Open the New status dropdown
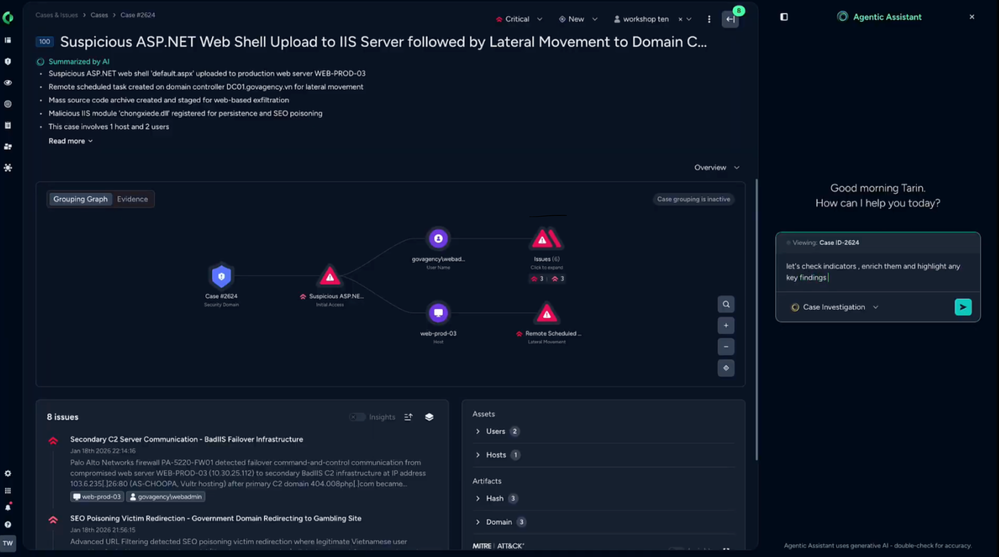Screen dimensions: 999x557 coord(578,19)
